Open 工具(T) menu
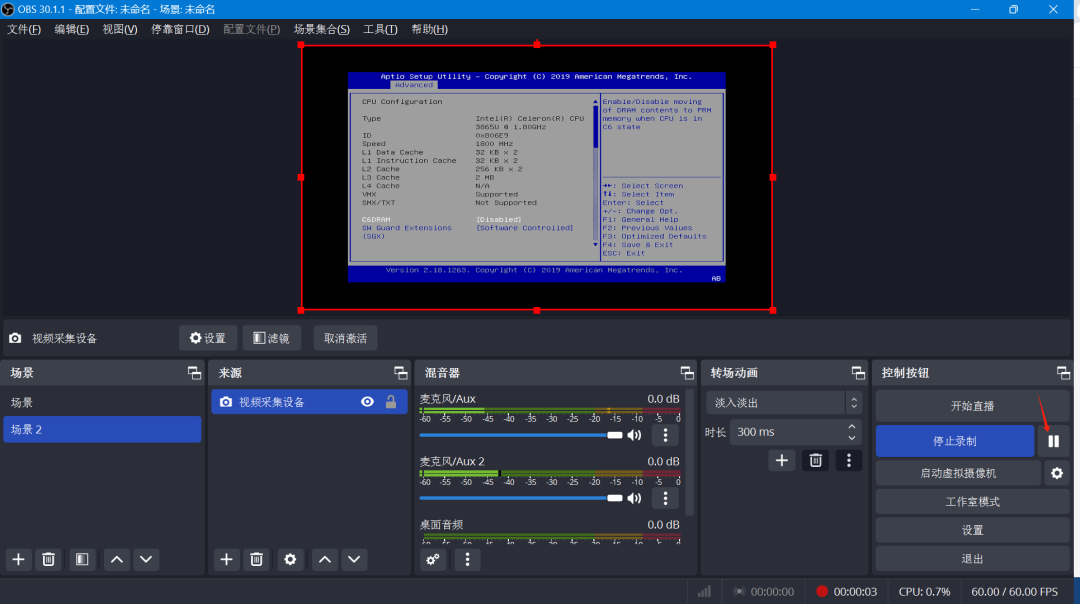1080x604 pixels. 380,29
